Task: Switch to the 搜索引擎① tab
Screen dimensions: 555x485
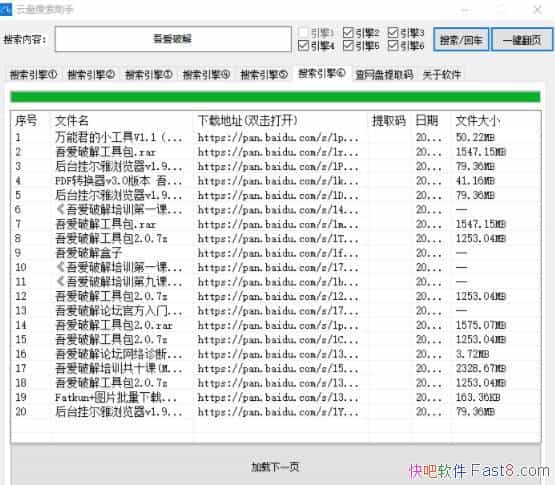Action: coord(33,74)
